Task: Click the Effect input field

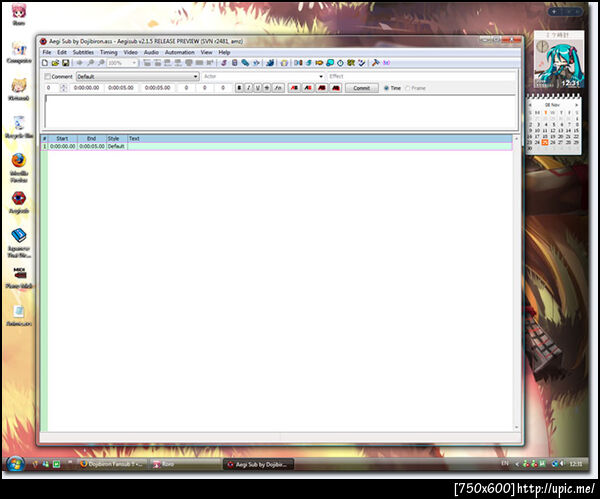Action: click(422, 77)
